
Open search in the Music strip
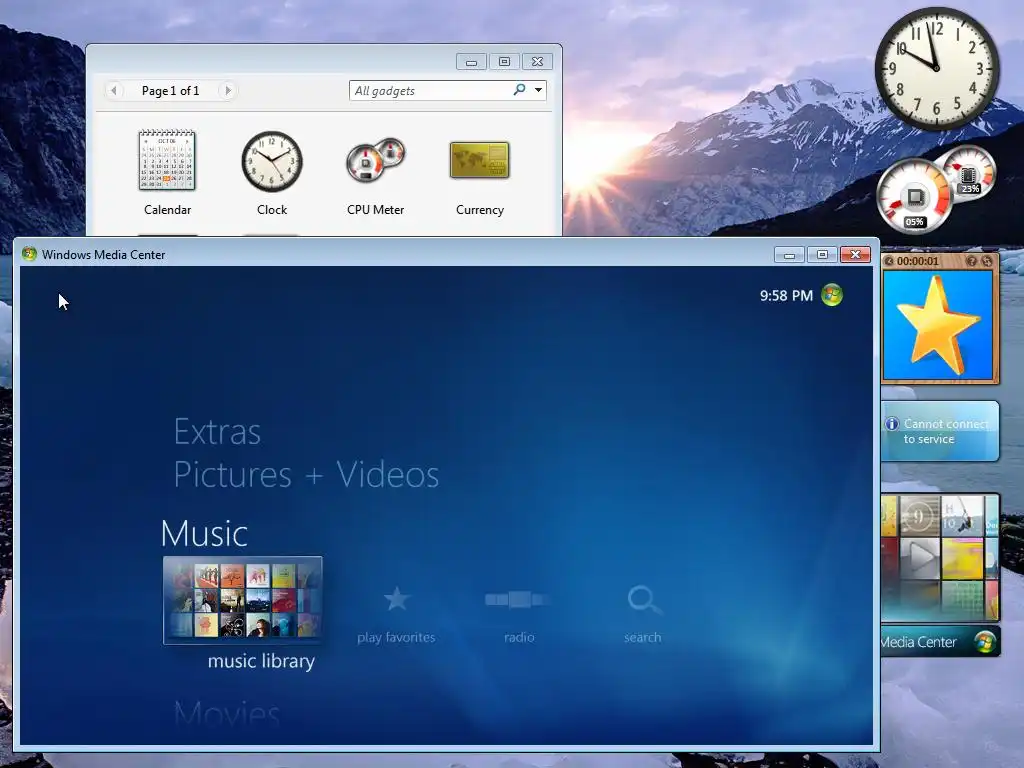643,614
